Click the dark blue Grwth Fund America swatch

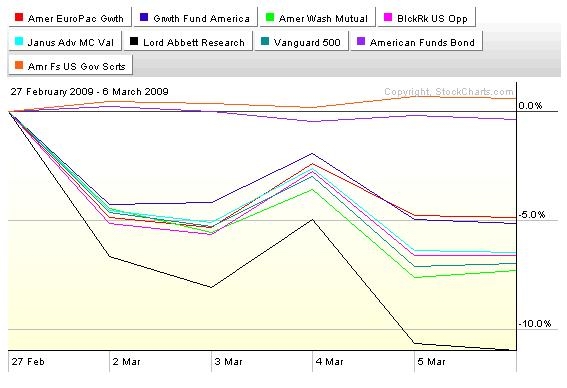144,17
